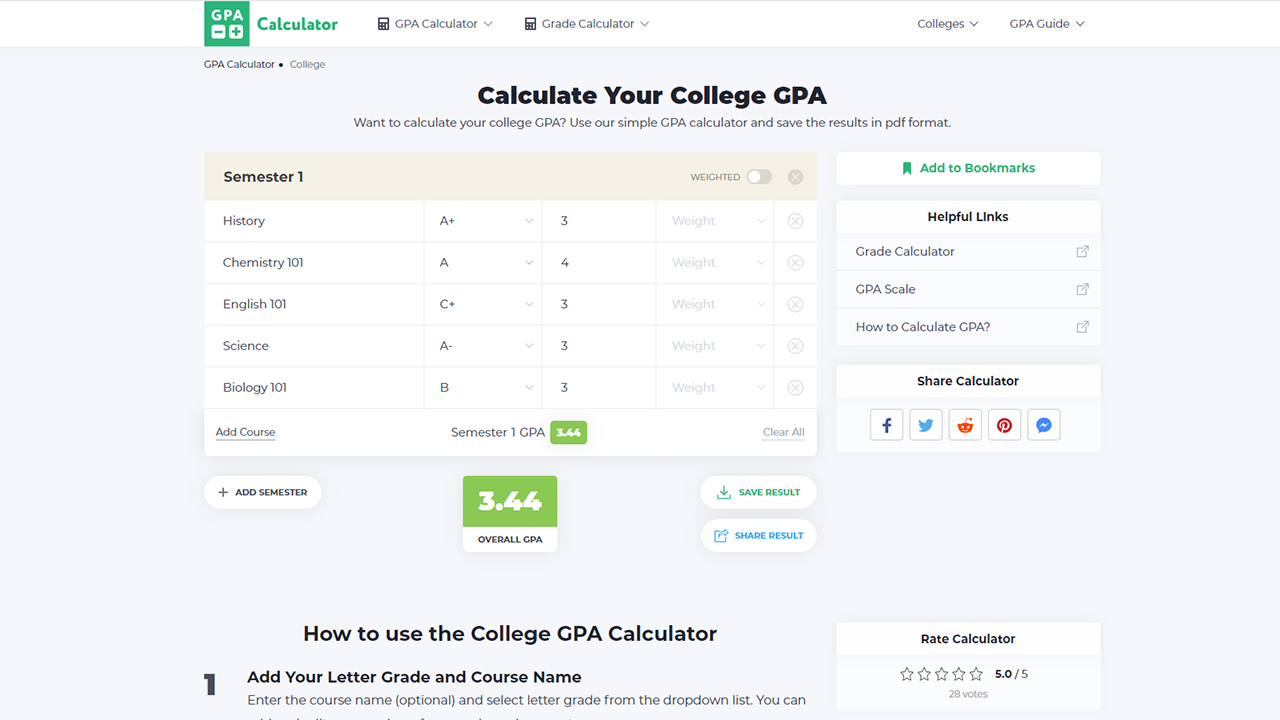
Task: Open grade dropdown for English 101
Action: (x=486, y=304)
